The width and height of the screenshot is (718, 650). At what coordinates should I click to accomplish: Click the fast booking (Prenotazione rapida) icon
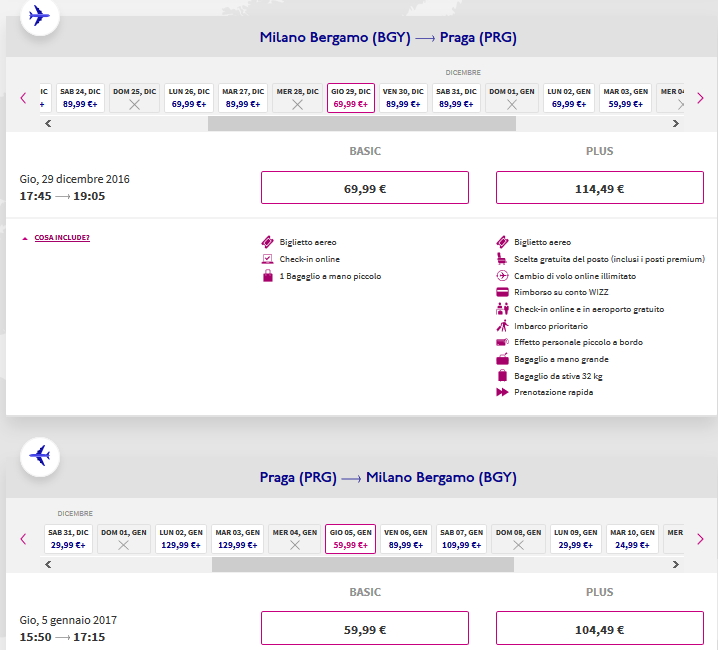click(x=503, y=393)
